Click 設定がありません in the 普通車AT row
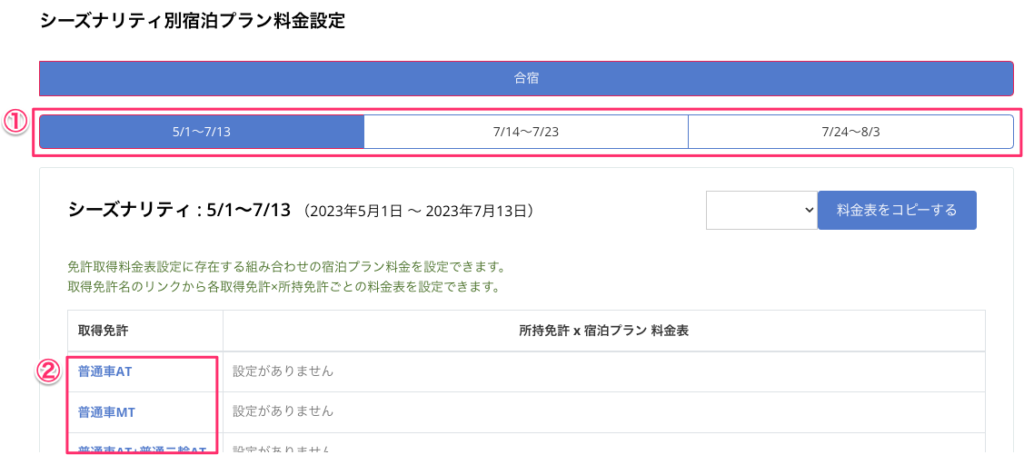Viewport: 1024px width, 455px height. [x=283, y=372]
